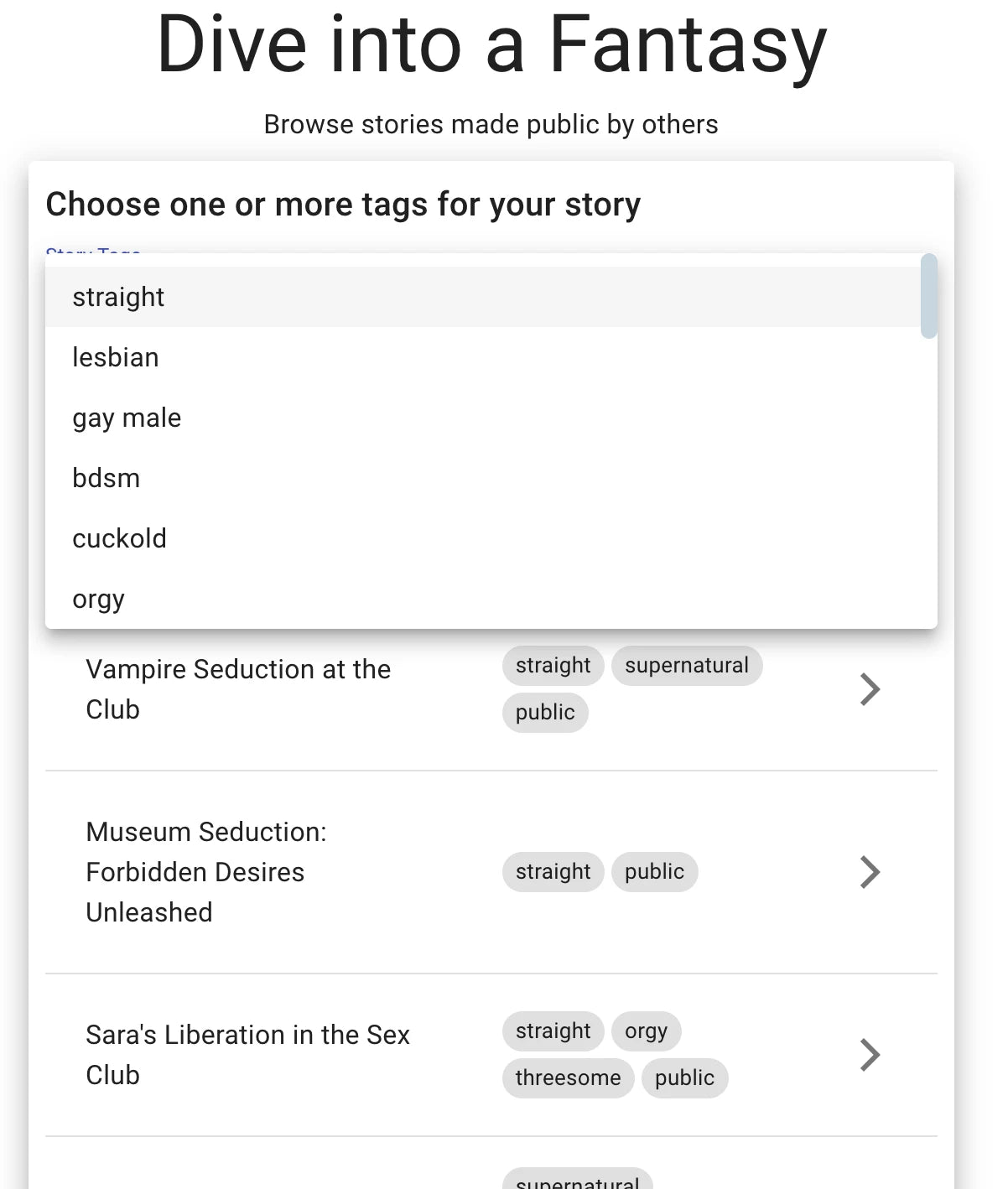Choose lesbian from the tag list
Image resolution: width=1008 pixels, height=1189 pixels.
116,357
